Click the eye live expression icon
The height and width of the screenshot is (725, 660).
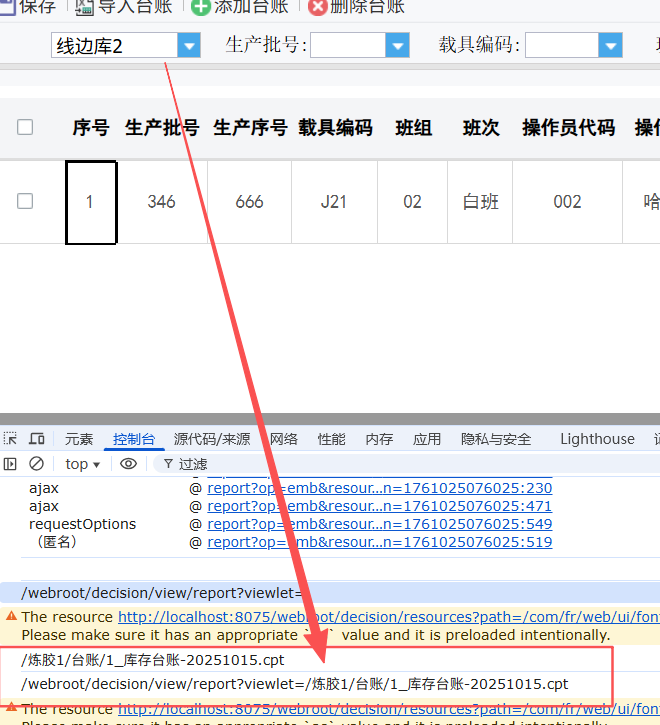[128, 463]
